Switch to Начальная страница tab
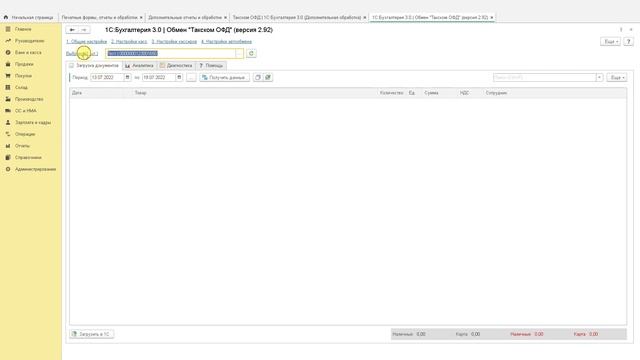 29,18
